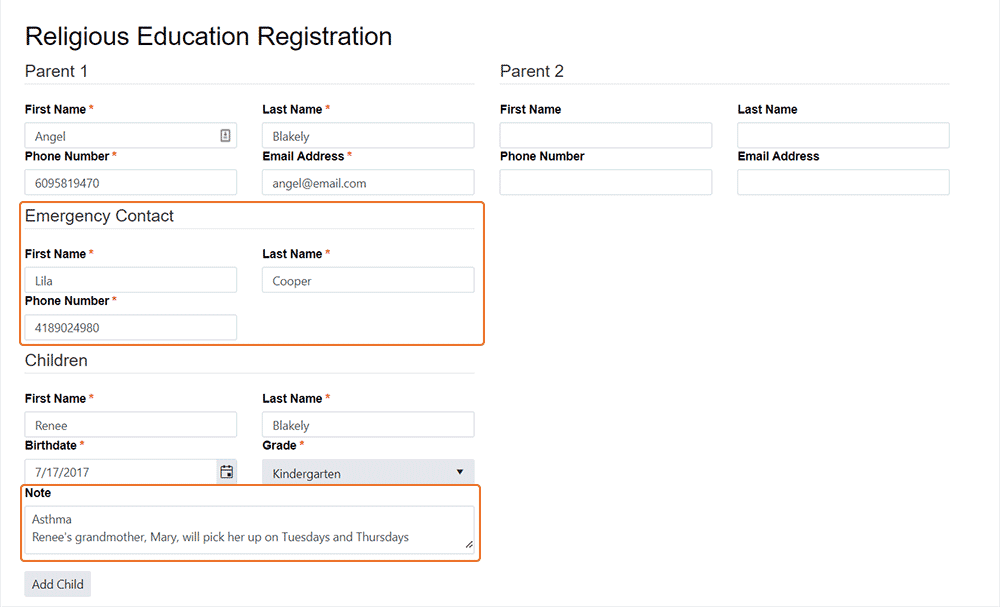The image size is (1000, 607).
Task: Select Emergency Contact Last Name field Cooper
Action: click(x=368, y=281)
